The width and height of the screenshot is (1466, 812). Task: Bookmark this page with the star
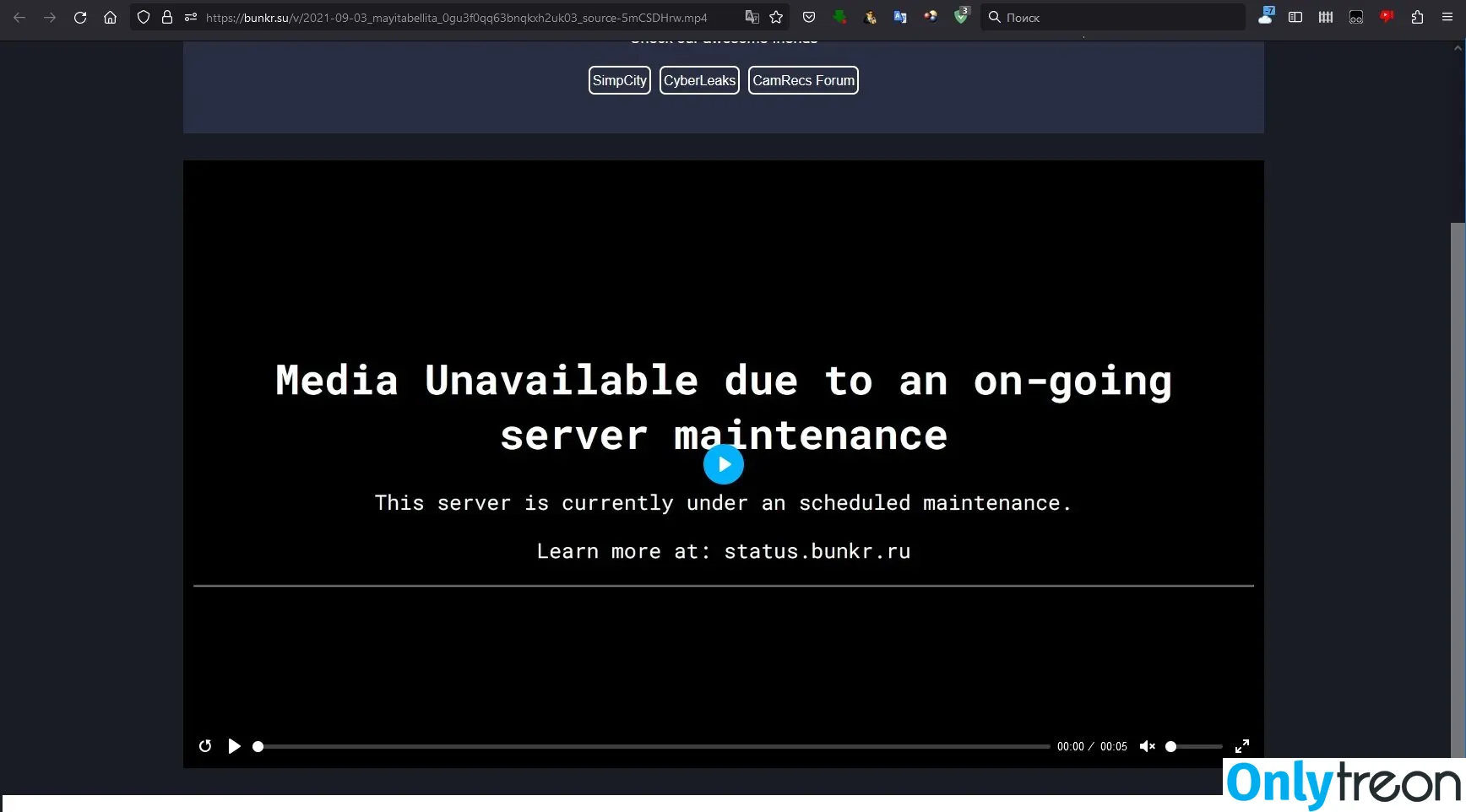[x=776, y=17]
